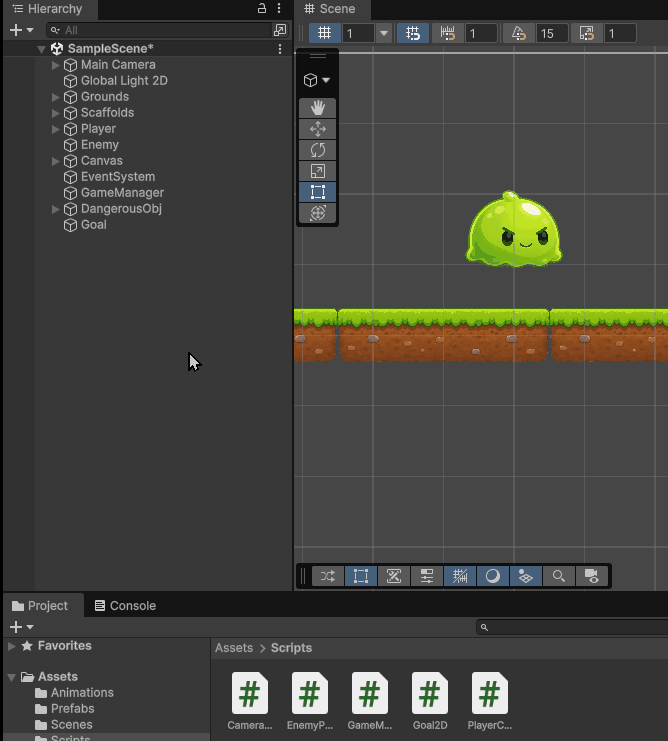
Task: Click the Project plus create button
Action: click(21, 627)
